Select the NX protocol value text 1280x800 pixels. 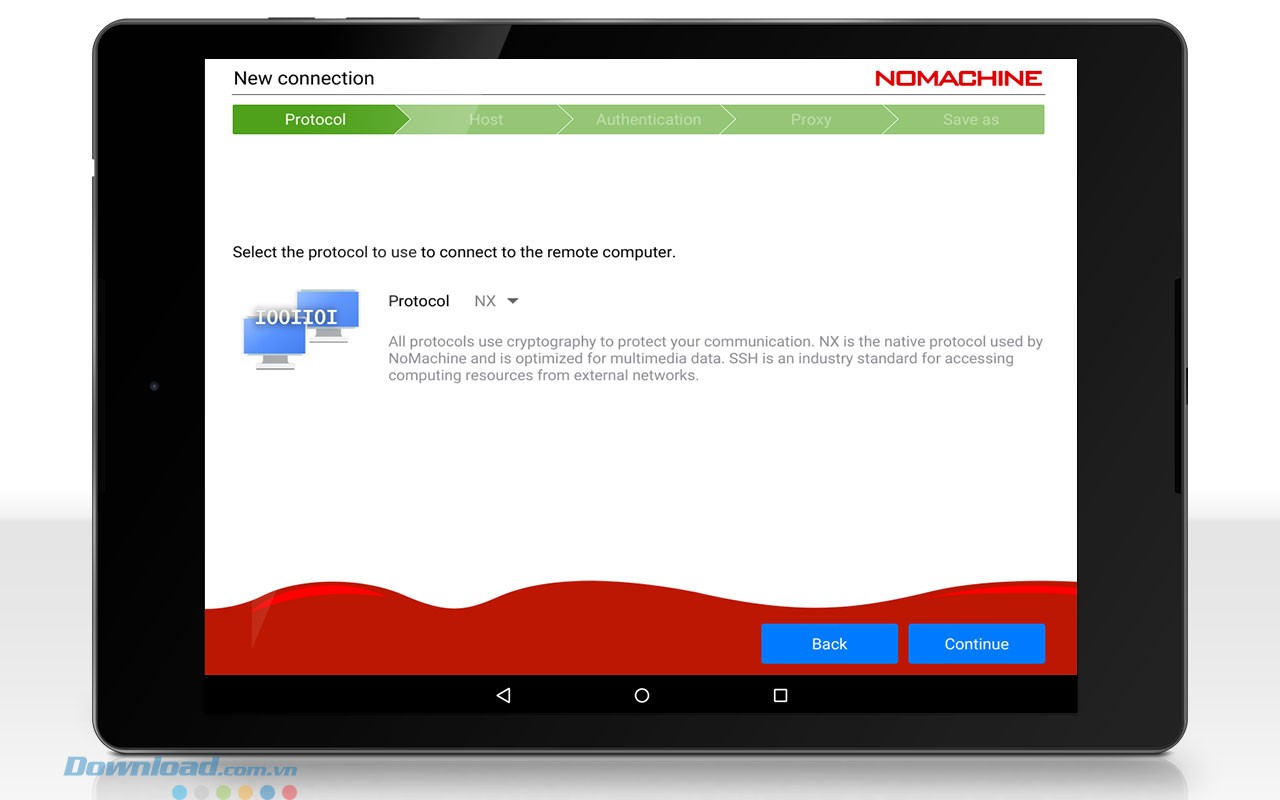point(485,301)
